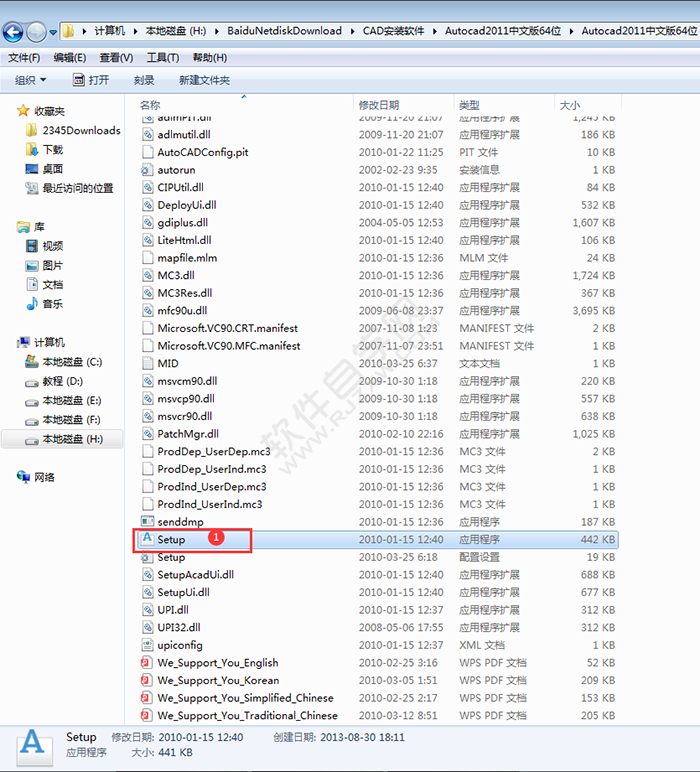Sort by 修改日期 column header
Image resolution: width=700 pixels, height=772 pixels.
coord(379,105)
